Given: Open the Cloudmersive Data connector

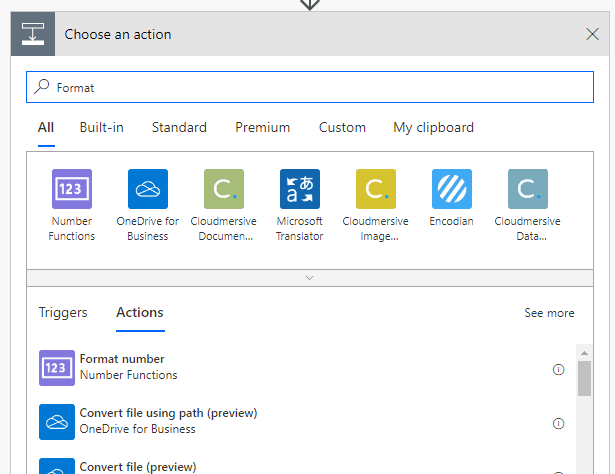Looking at the screenshot, I should 528,189.
